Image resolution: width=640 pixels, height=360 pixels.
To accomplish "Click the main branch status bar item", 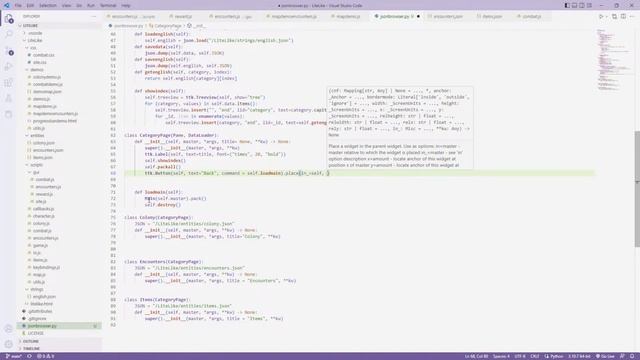I will (x=13, y=356).
